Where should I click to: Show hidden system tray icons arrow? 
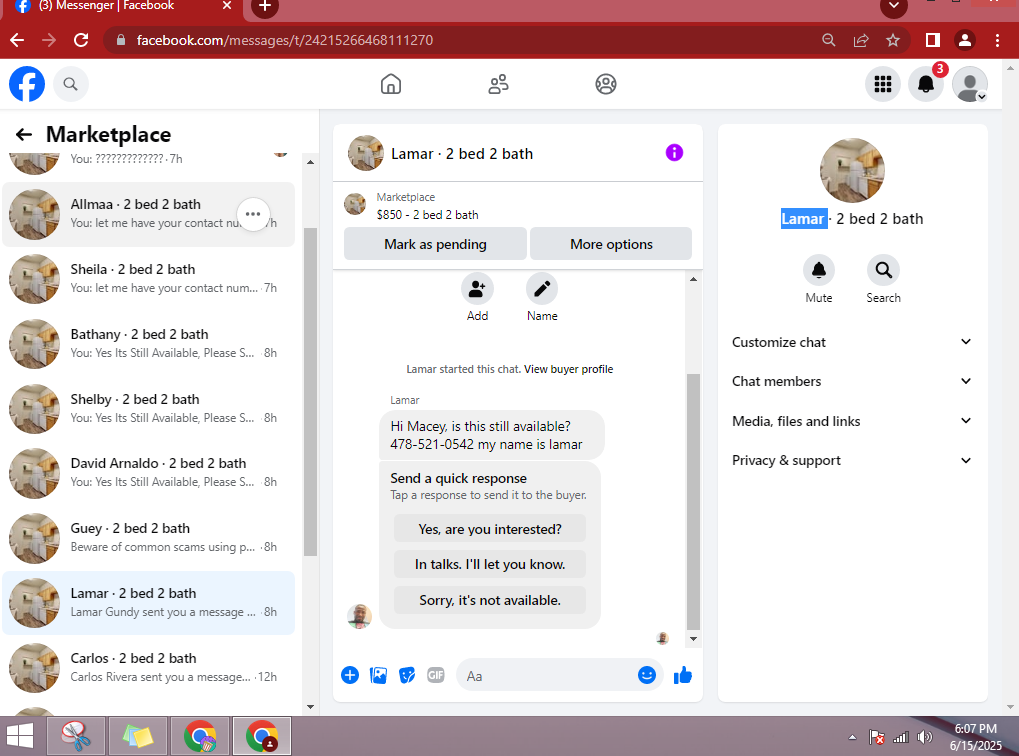pos(852,737)
